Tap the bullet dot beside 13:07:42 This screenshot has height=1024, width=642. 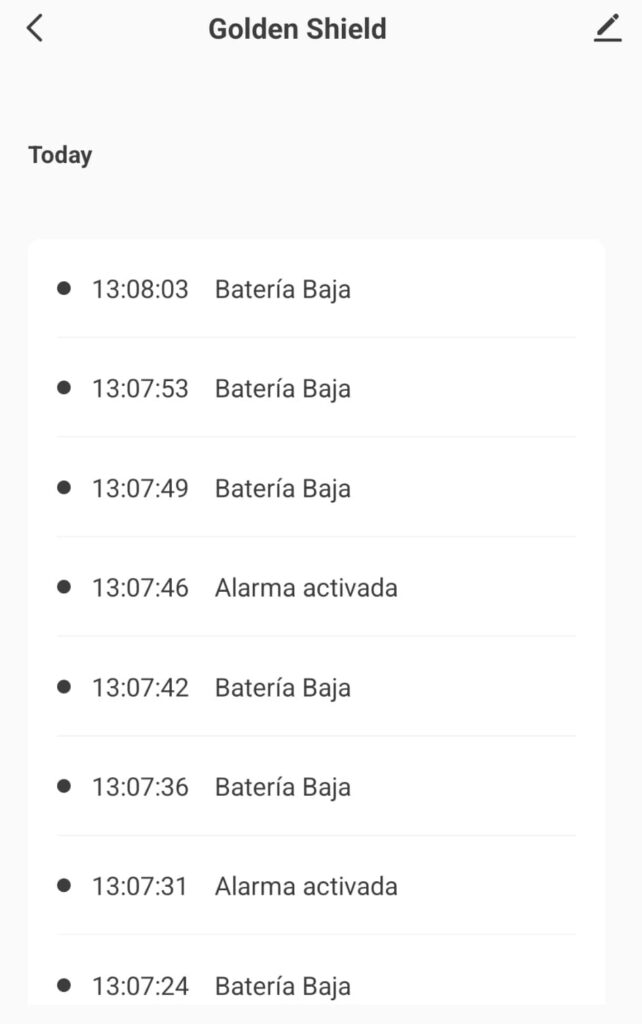tap(65, 686)
